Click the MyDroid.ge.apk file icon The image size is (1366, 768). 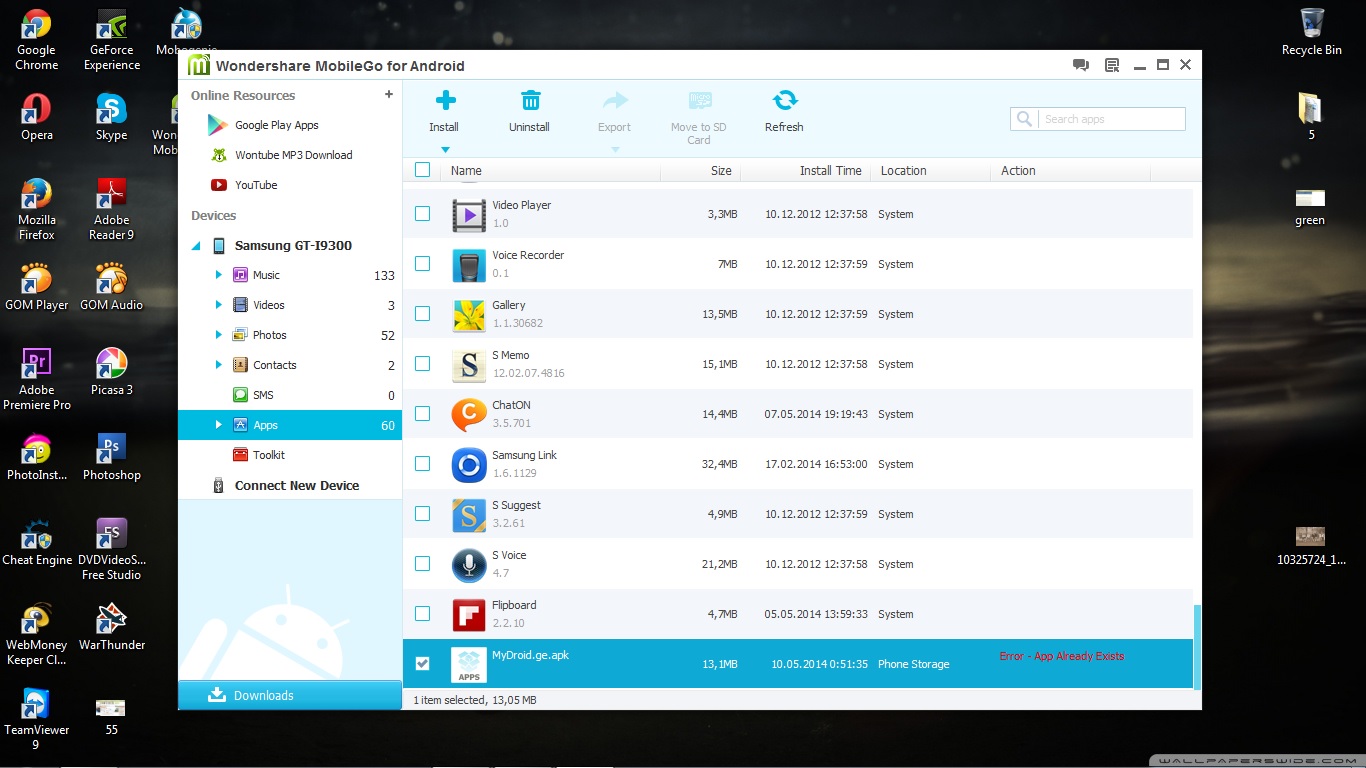pos(469,664)
